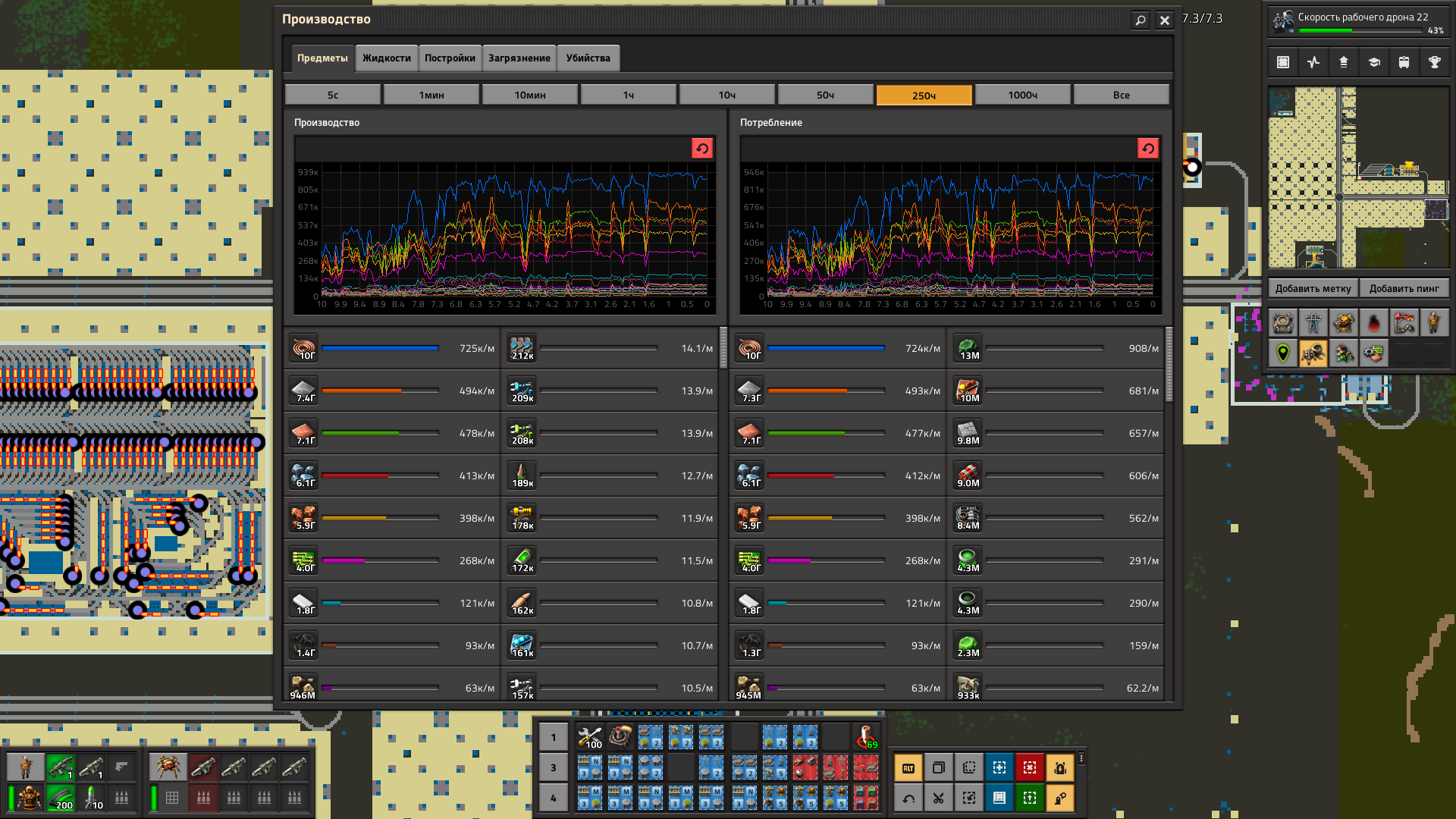The height and width of the screenshot is (819, 1456).
Task: Reset the Потребление graph with red button
Action: point(1148,149)
